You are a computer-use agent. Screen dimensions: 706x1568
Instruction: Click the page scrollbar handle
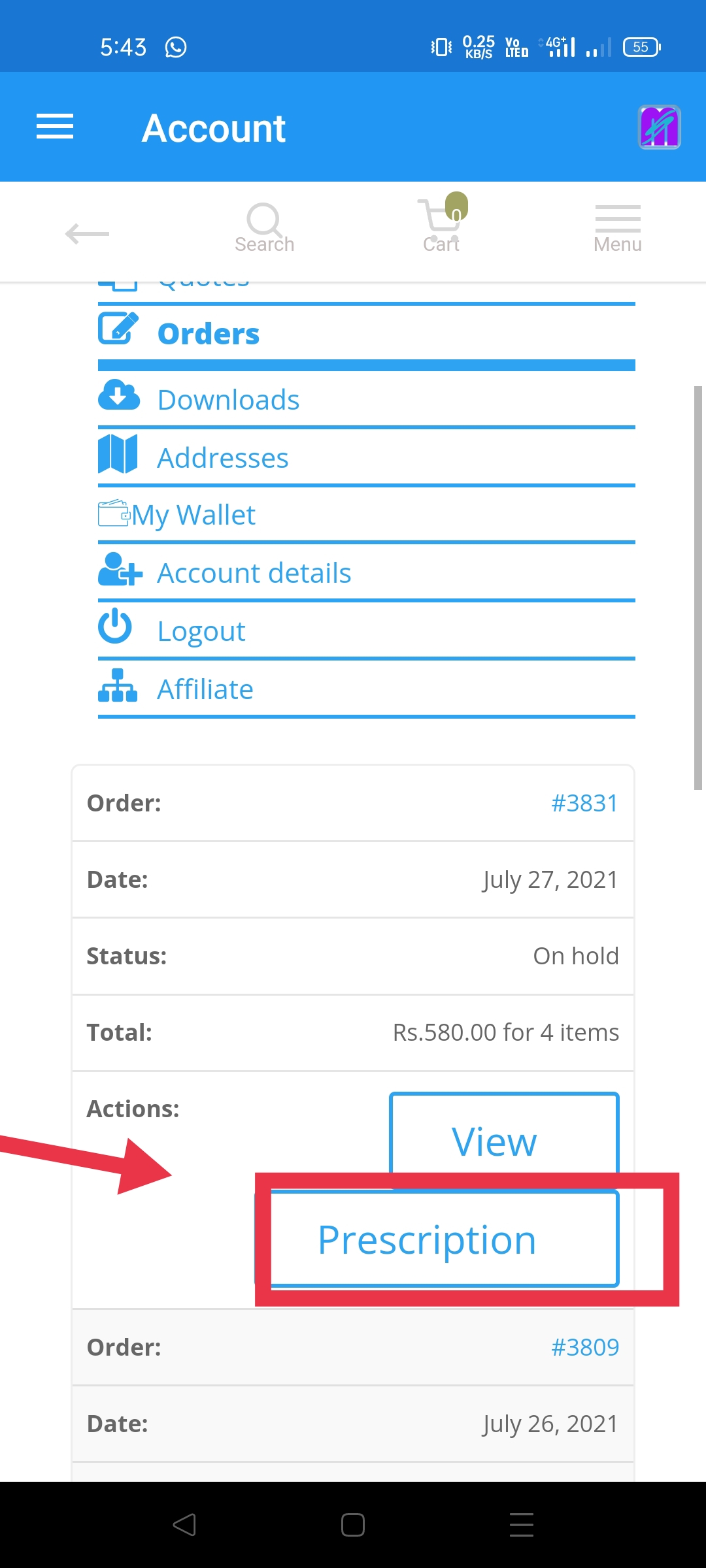click(698, 588)
